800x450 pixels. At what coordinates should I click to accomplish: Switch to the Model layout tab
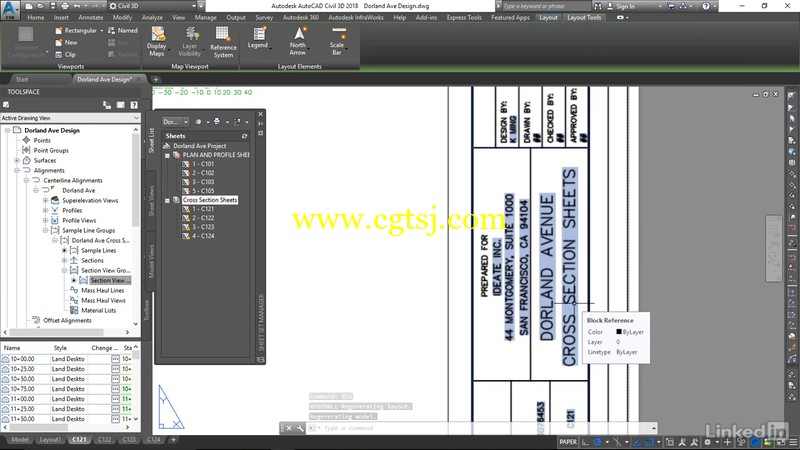click(20, 439)
